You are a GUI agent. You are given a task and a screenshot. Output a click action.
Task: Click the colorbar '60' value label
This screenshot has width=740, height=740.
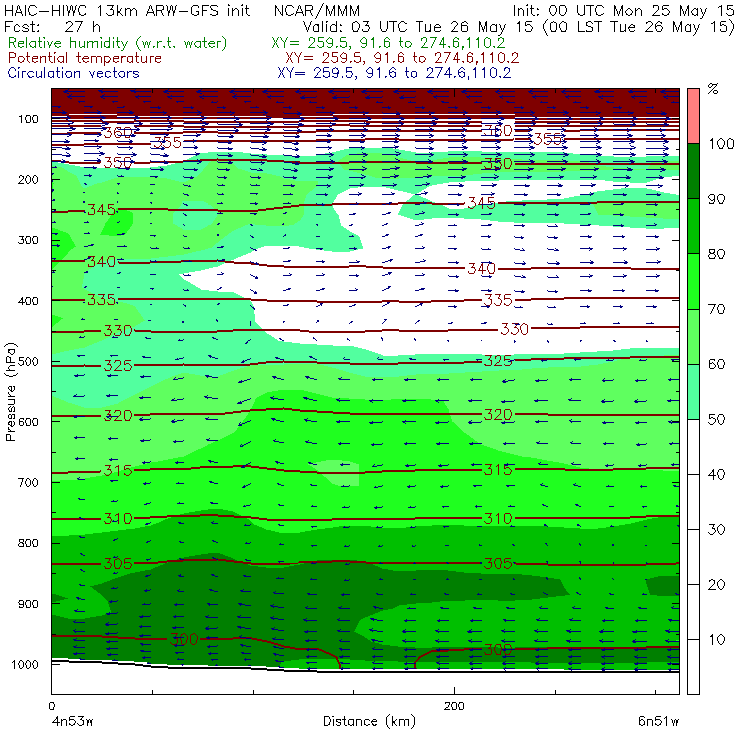point(717,364)
